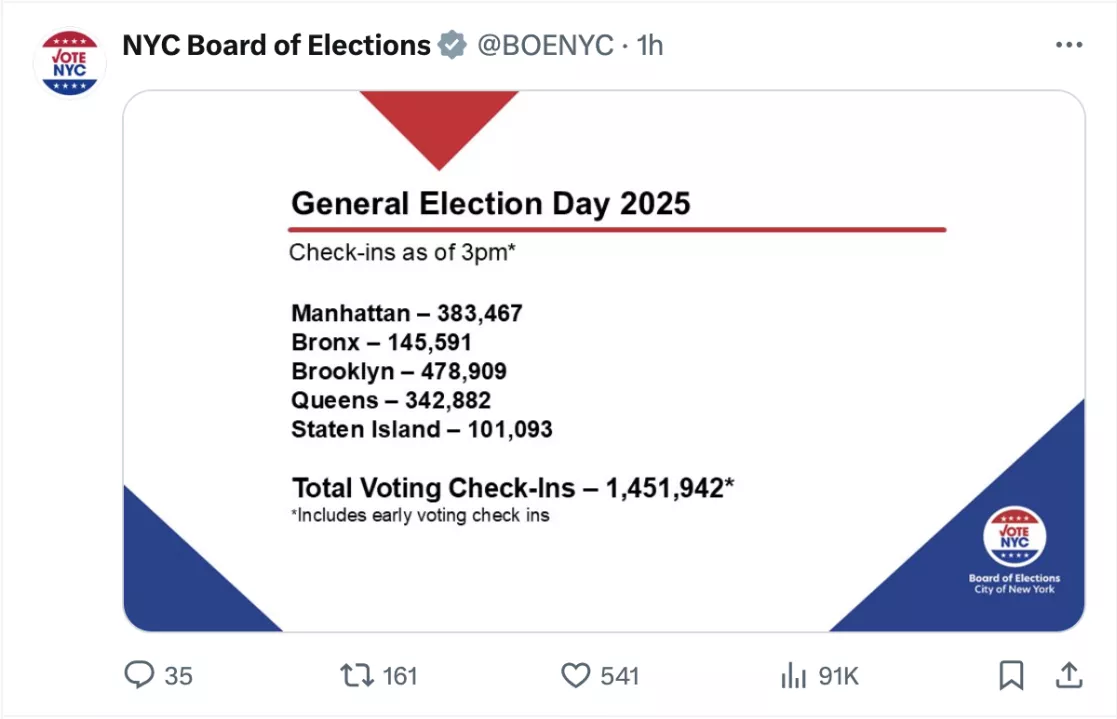Click the General Election Day 2025 heading

491,203
